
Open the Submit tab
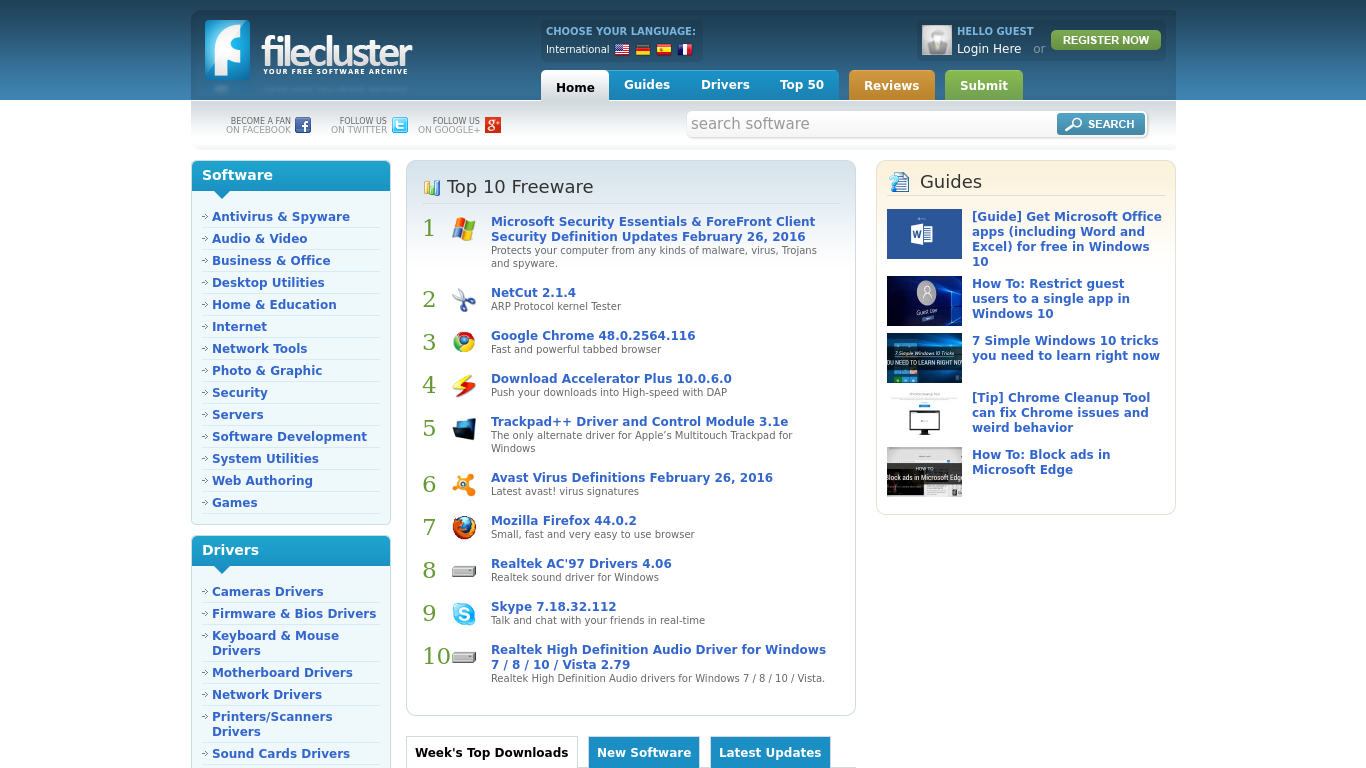tap(984, 85)
